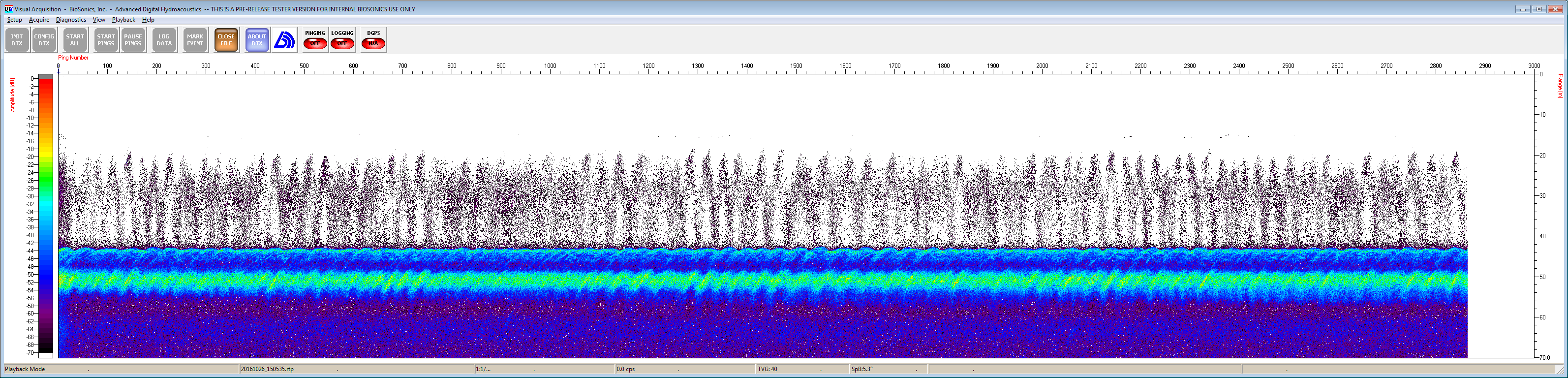Click the blue ping position marker at 0
This screenshot has height=378, width=1568.
click(x=59, y=70)
